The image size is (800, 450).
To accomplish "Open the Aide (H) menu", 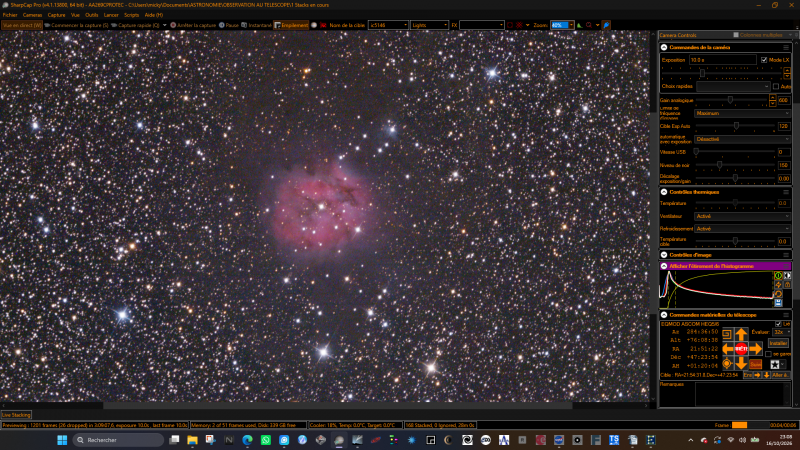I will [154, 15].
